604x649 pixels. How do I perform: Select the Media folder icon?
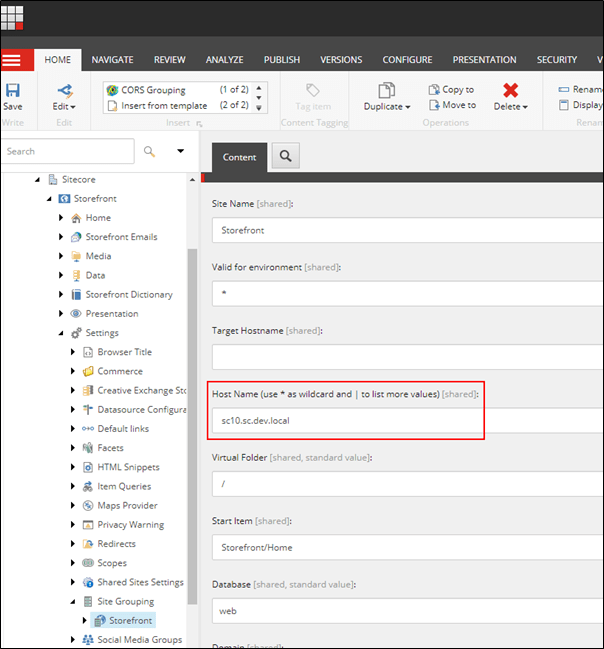(x=76, y=256)
